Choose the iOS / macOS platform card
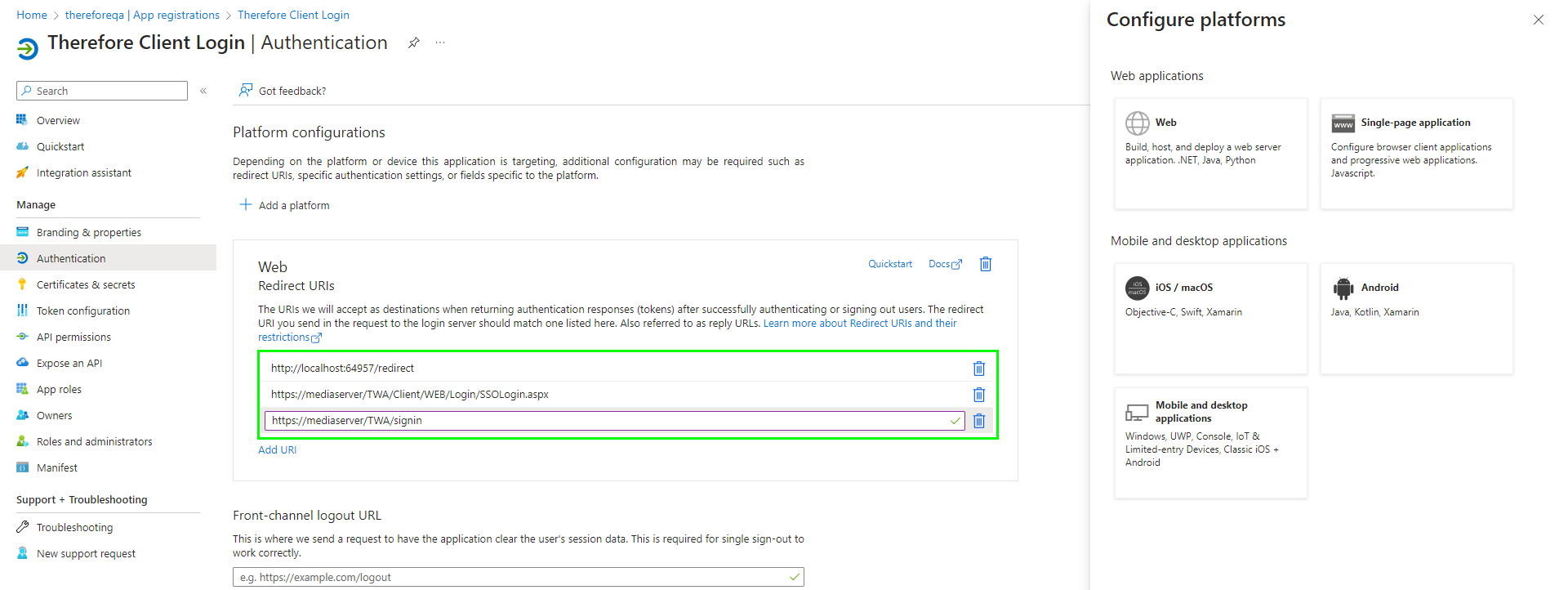1568x590 pixels. click(x=1211, y=319)
